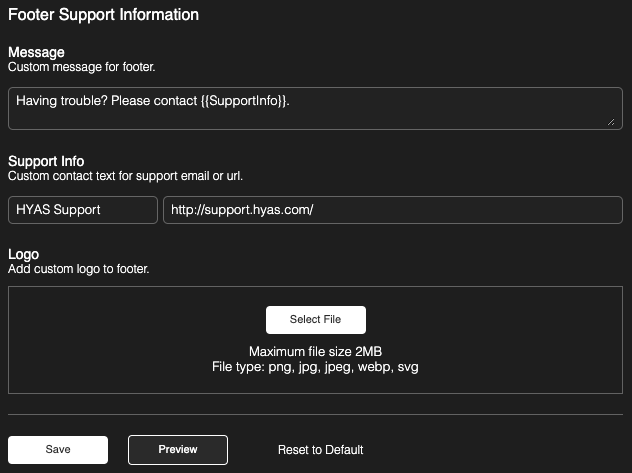Focus the HYAS Support name field
This screenshot has height=473, width=632.
pyautogui.click(x=83, y=210)
